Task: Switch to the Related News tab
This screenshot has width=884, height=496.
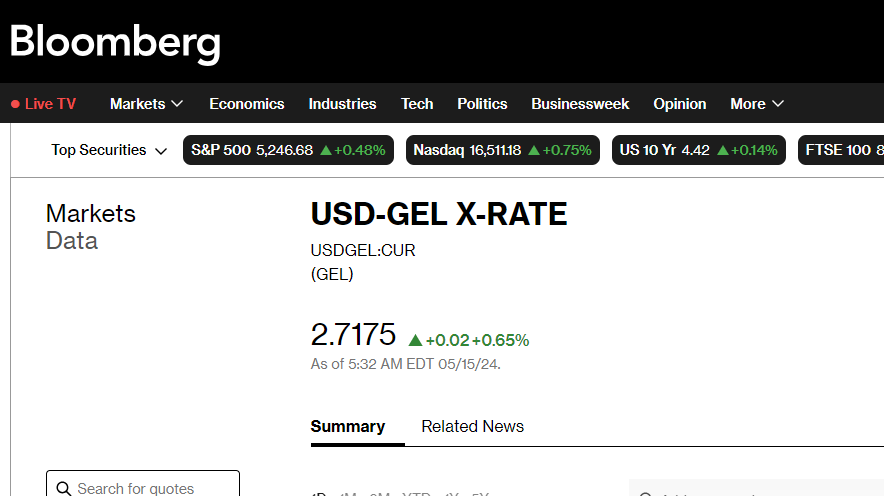Action: (x=472, y=426)
